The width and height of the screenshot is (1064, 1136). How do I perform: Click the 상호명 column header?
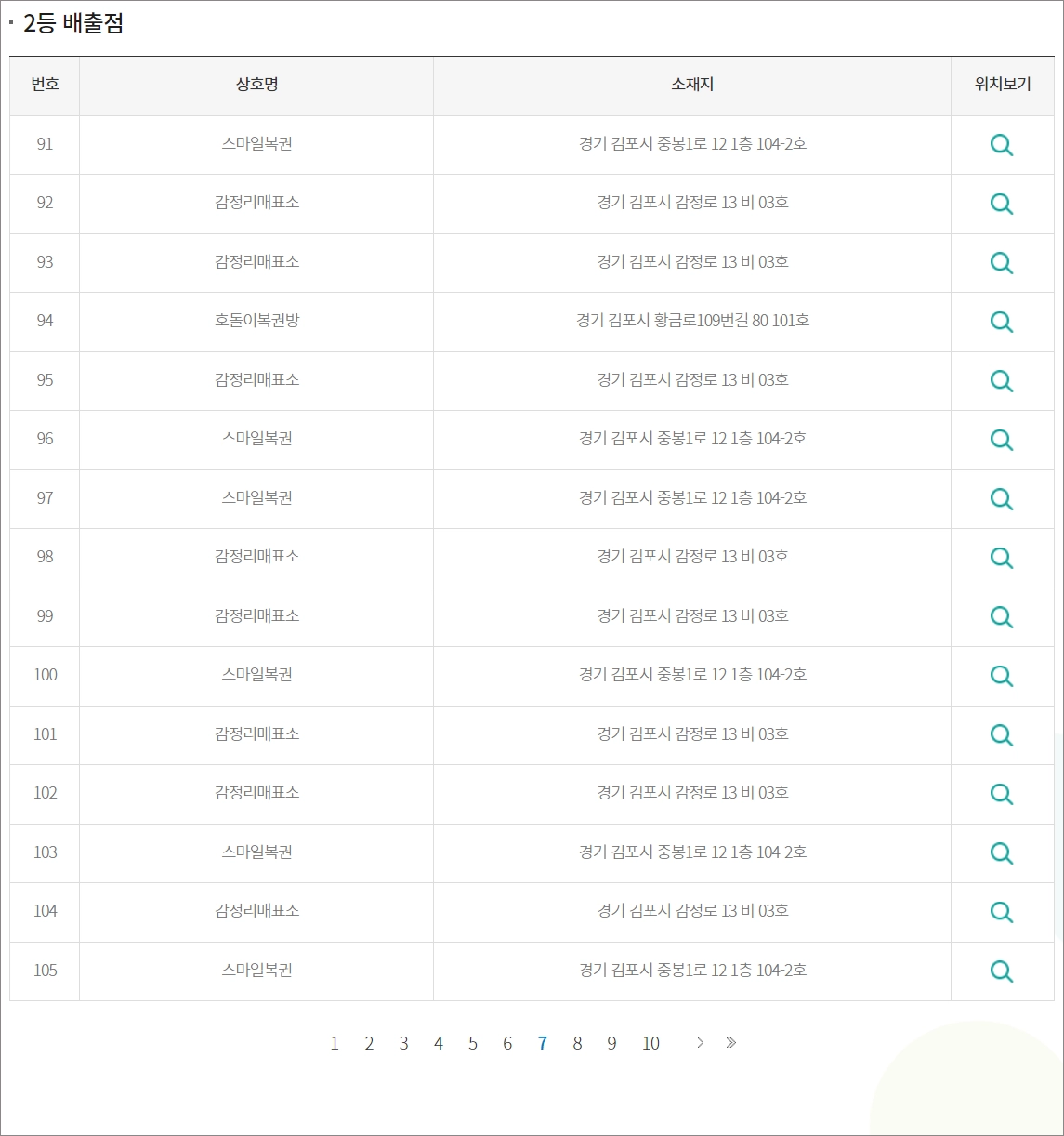point(255,85)
